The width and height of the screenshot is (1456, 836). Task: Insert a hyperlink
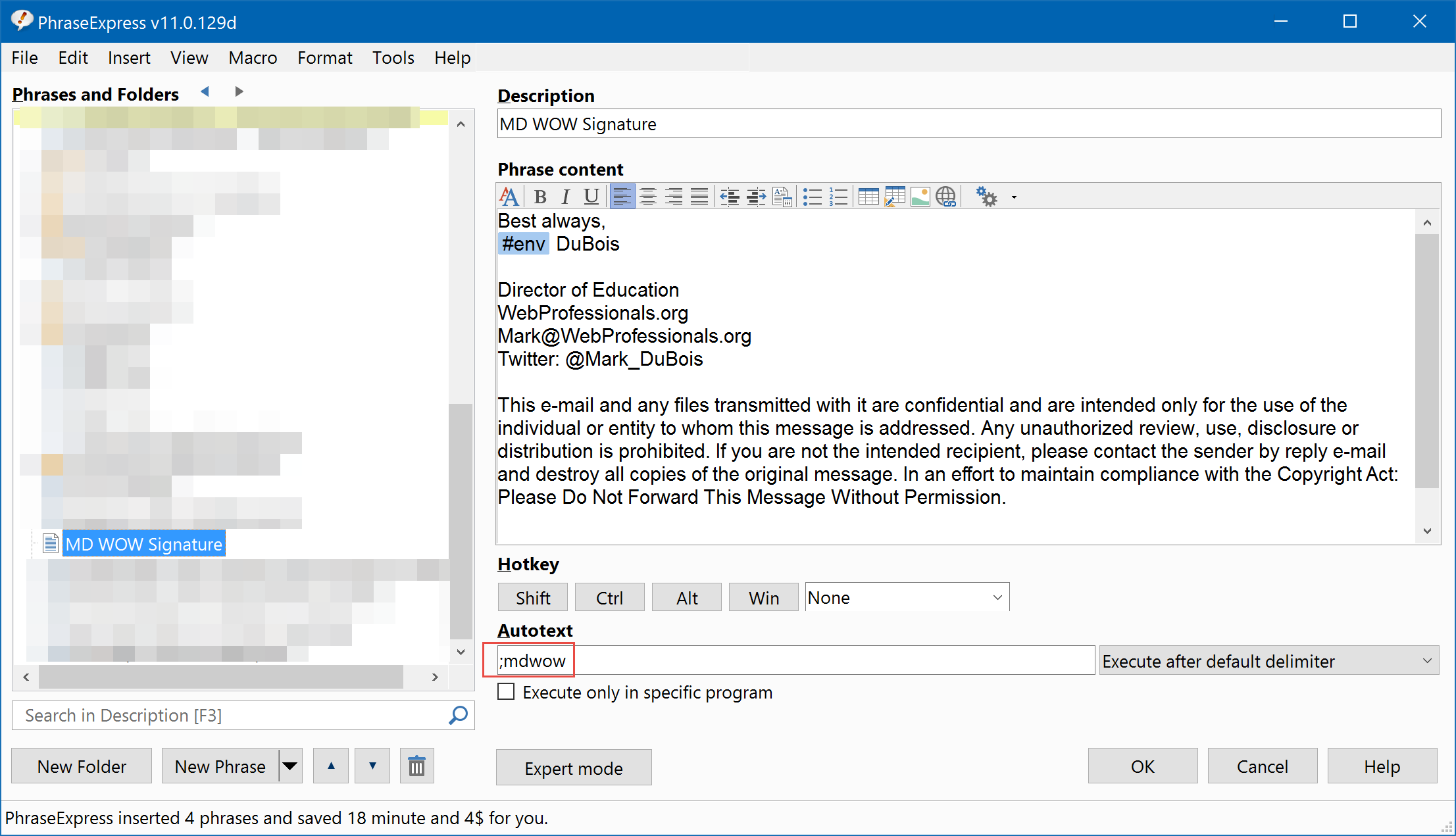[x=946, y=197]
